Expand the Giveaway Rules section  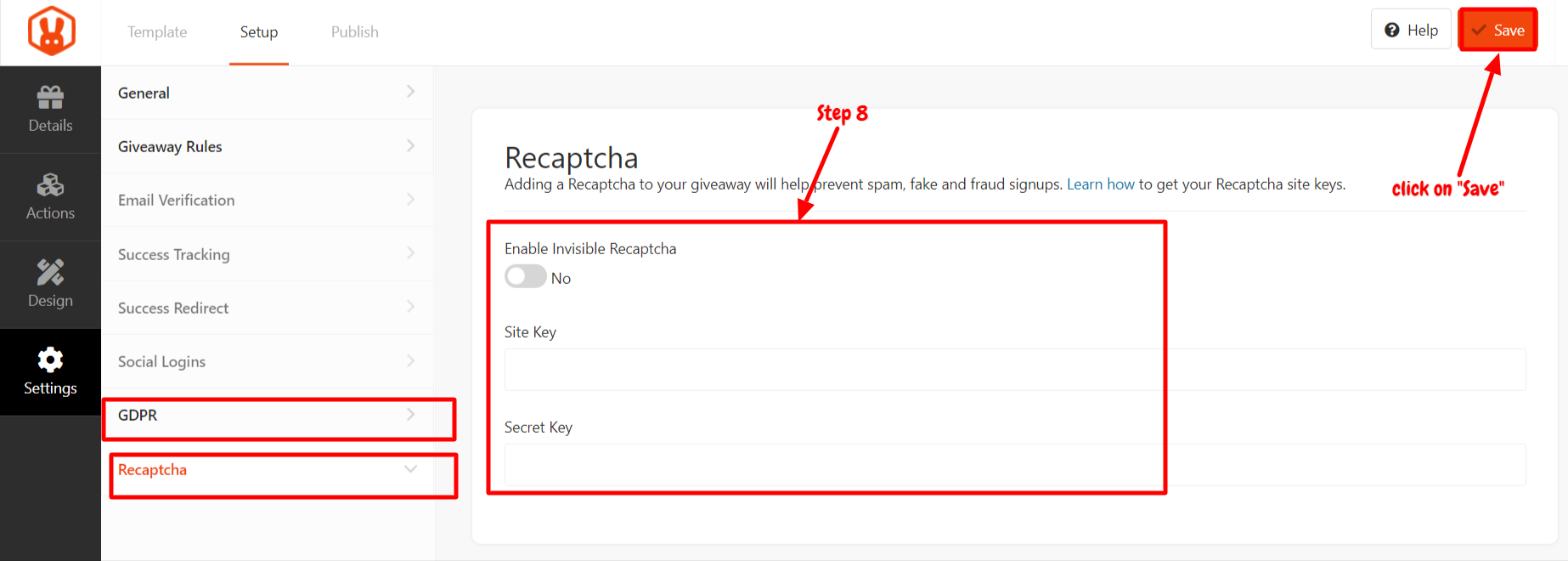(x=268, y=146)
